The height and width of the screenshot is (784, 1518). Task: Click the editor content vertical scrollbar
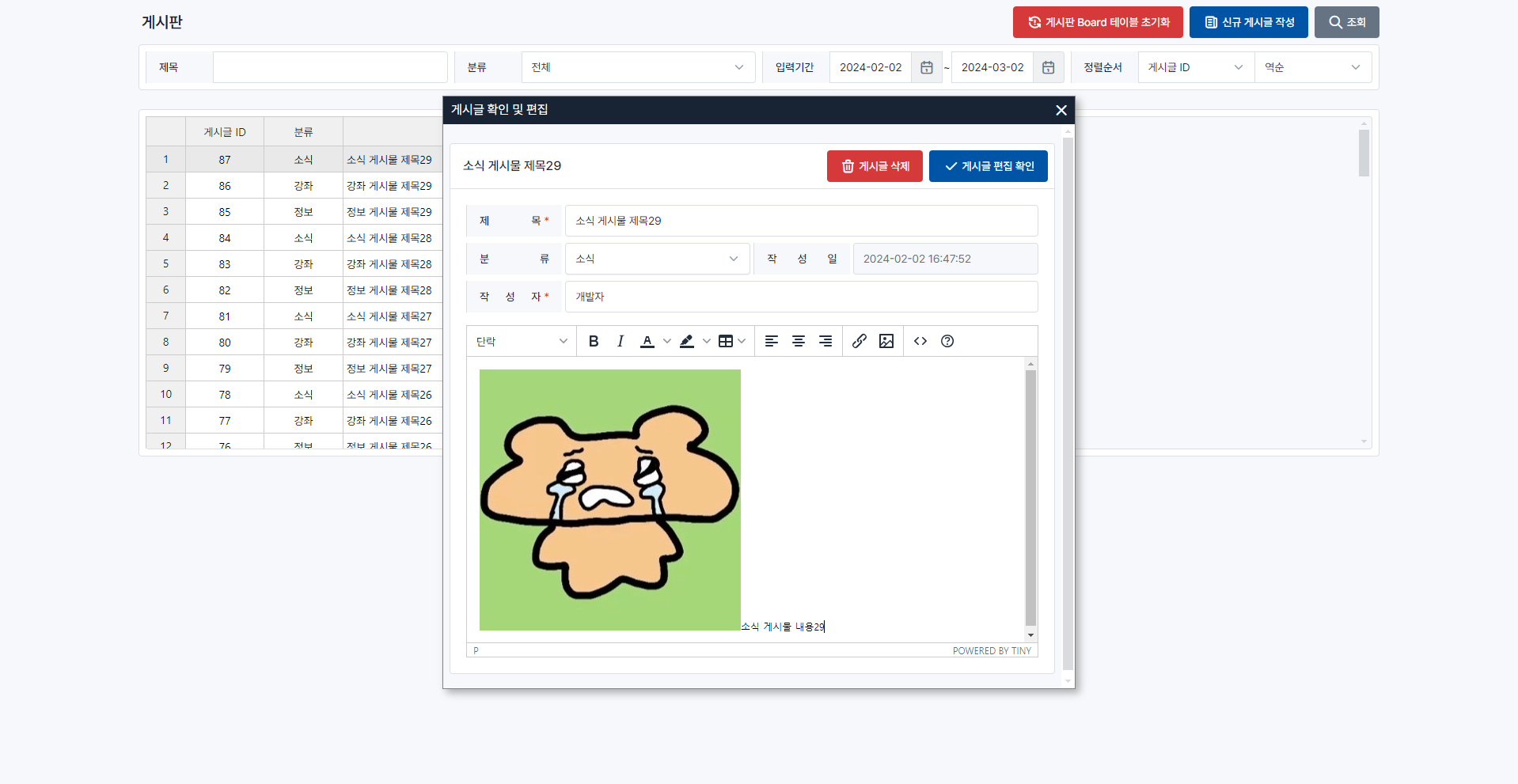1030,498
